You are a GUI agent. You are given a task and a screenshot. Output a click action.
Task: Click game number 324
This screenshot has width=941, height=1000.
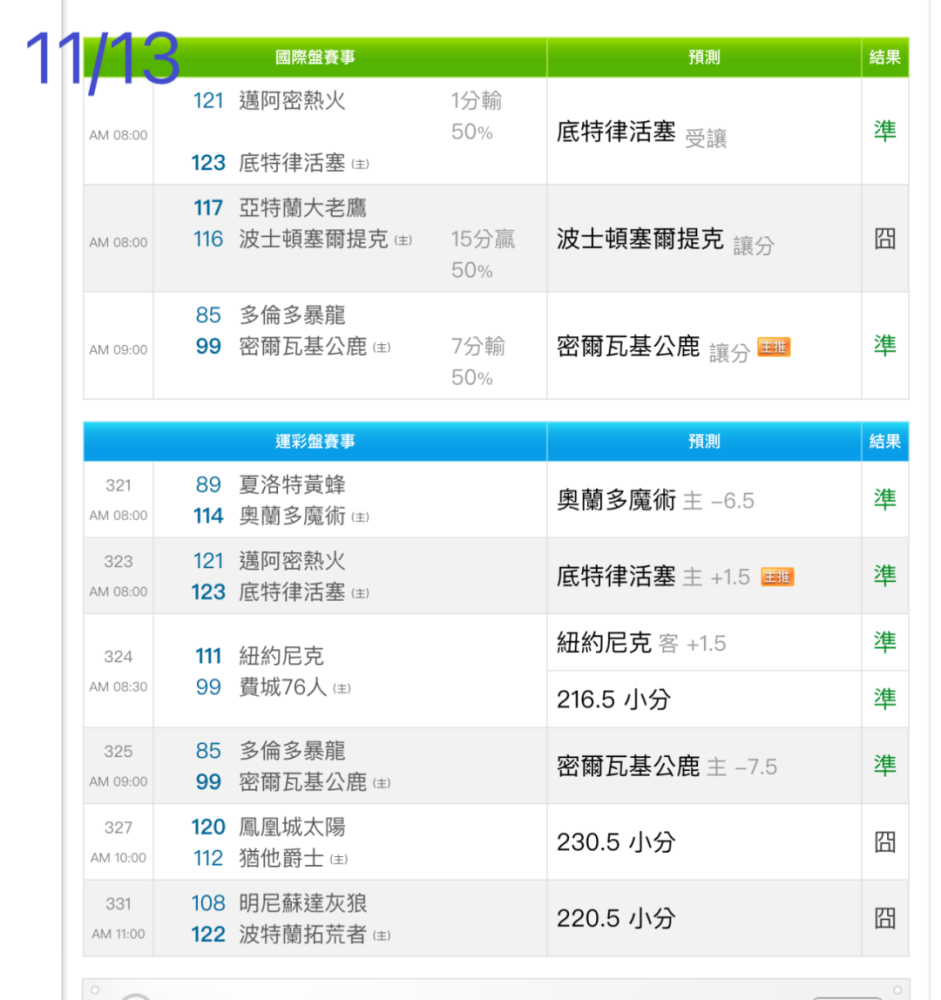tap(118, 657)
